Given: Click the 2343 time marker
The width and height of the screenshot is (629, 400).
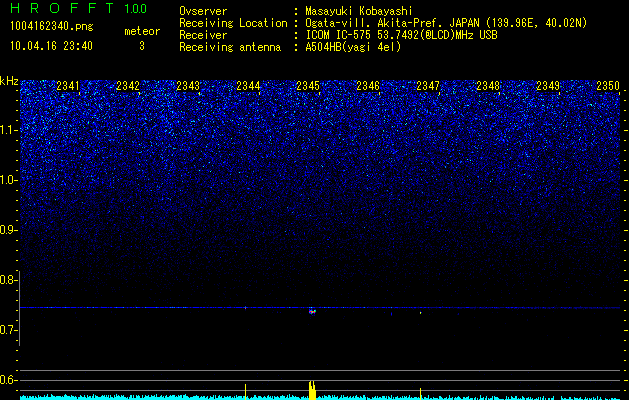Looking at the screenshot, I should 188,85.
